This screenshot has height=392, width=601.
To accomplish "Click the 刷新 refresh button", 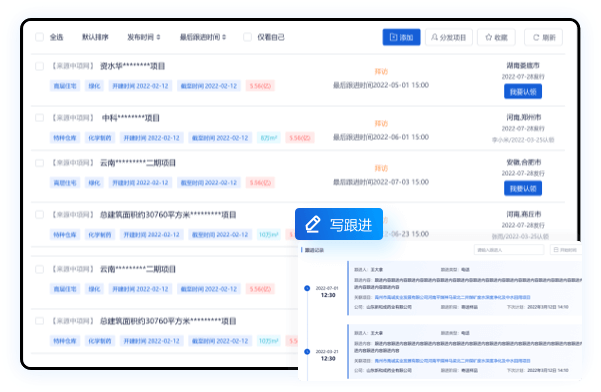I will (x=544, y=37).
